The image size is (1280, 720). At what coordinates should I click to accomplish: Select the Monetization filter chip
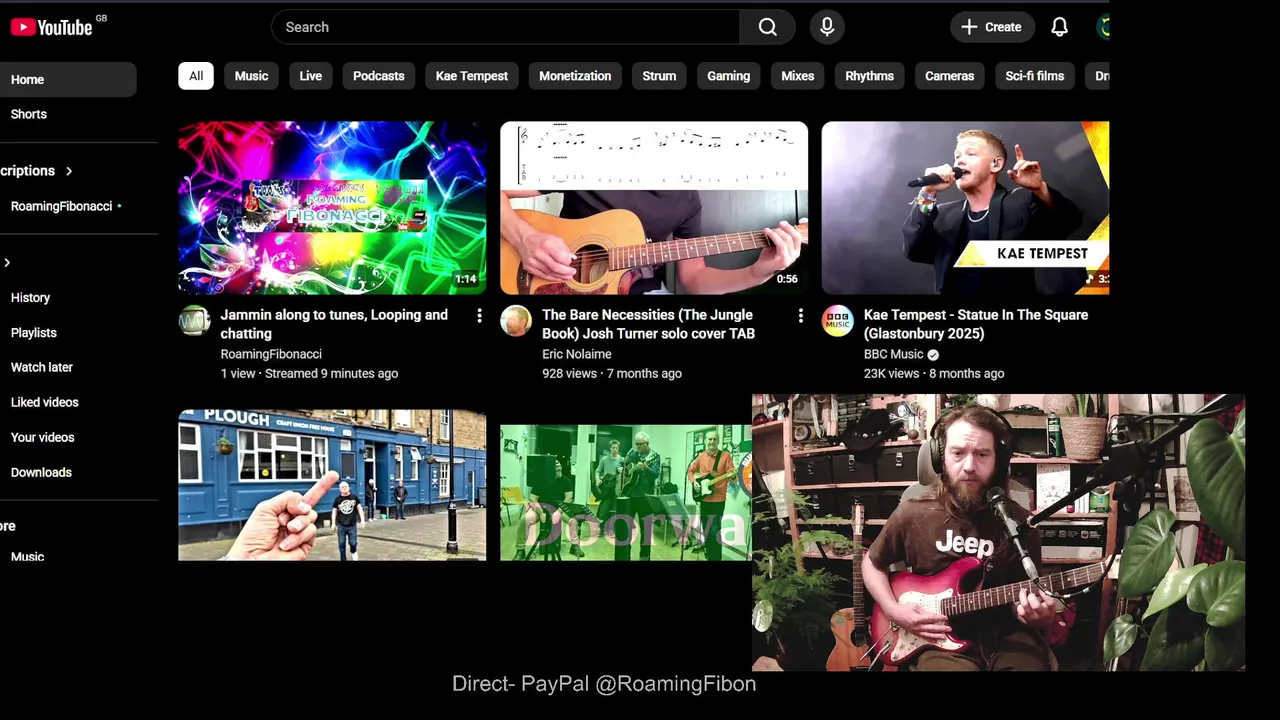575,76
